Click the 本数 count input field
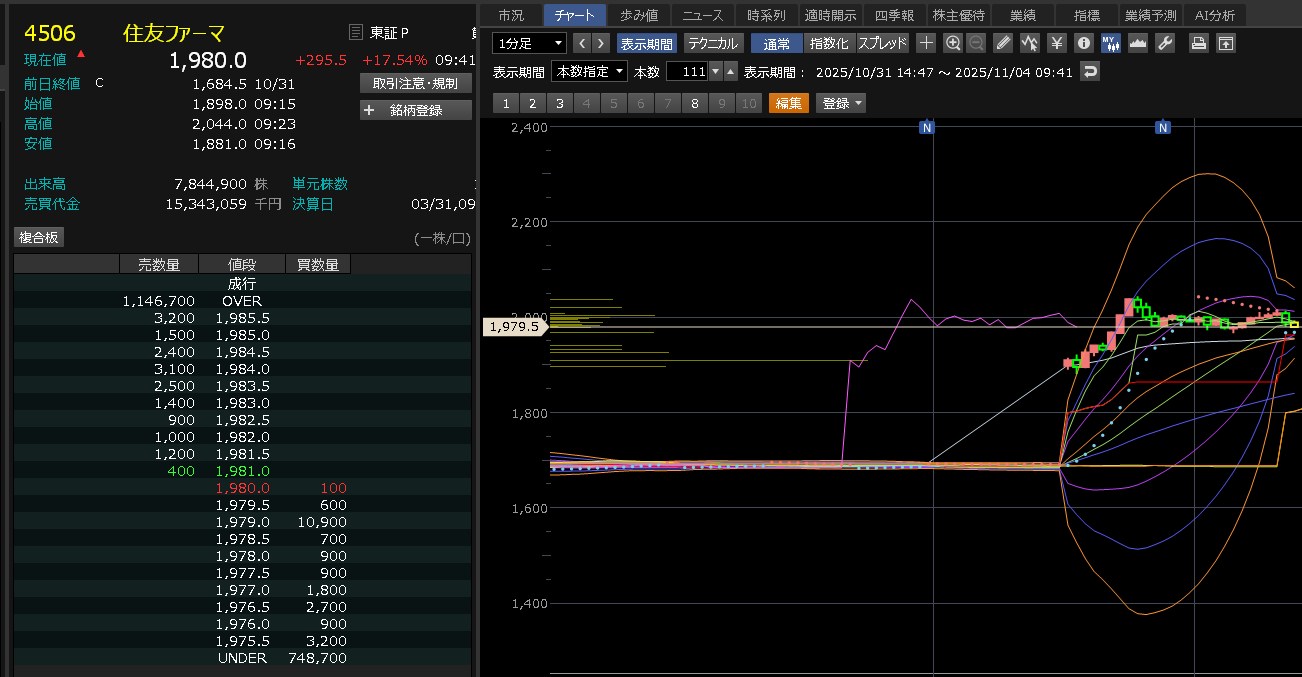 pos(687,71)
